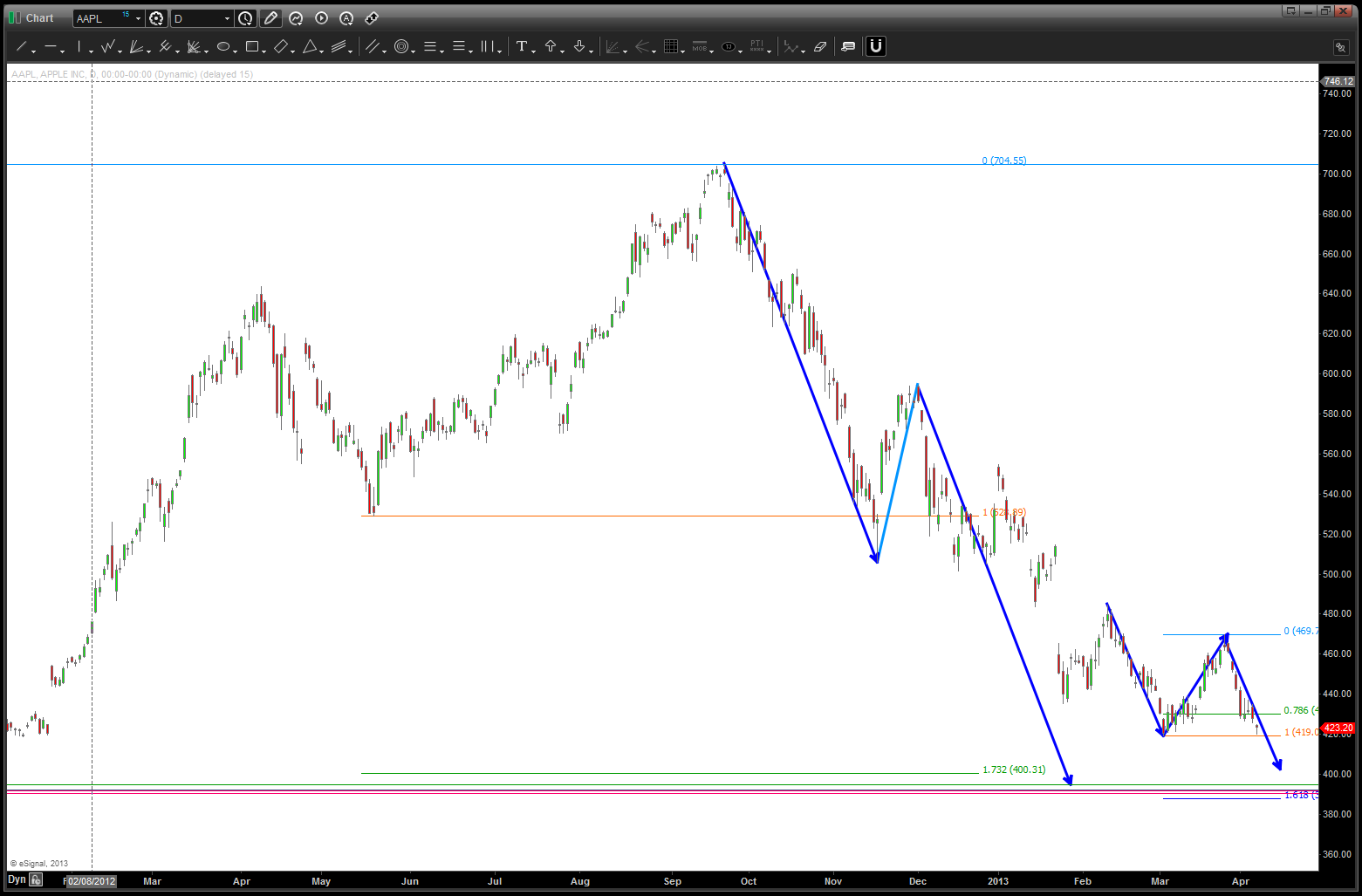Expand the D interval dropdown
The width and height of the screenshot is (1362, 896).
point(227,18)
